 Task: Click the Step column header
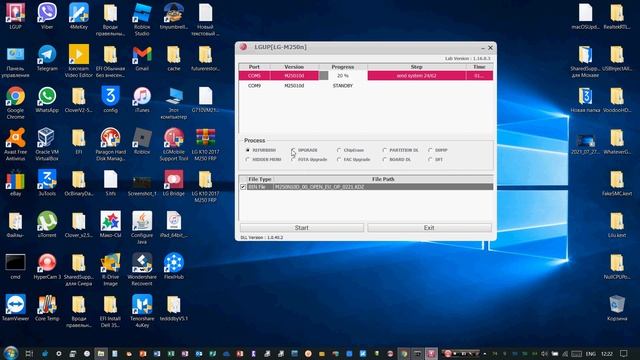[416, 67]
